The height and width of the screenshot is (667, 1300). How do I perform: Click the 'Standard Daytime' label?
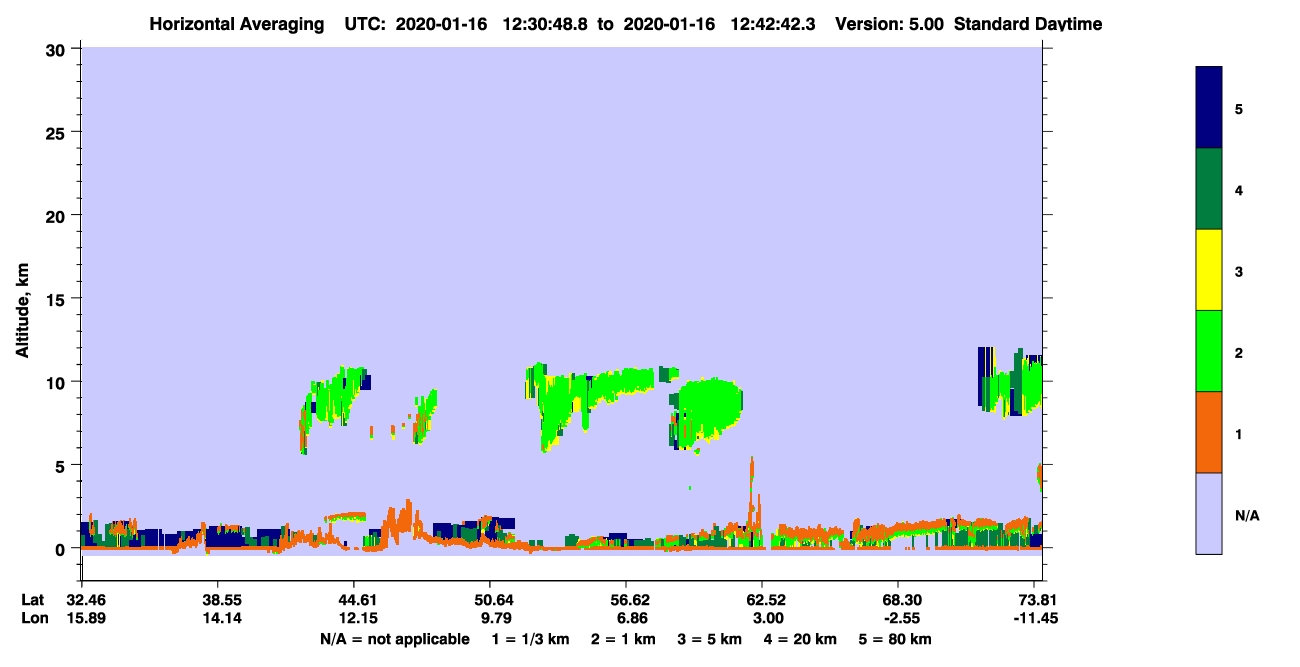point(1028,23)
